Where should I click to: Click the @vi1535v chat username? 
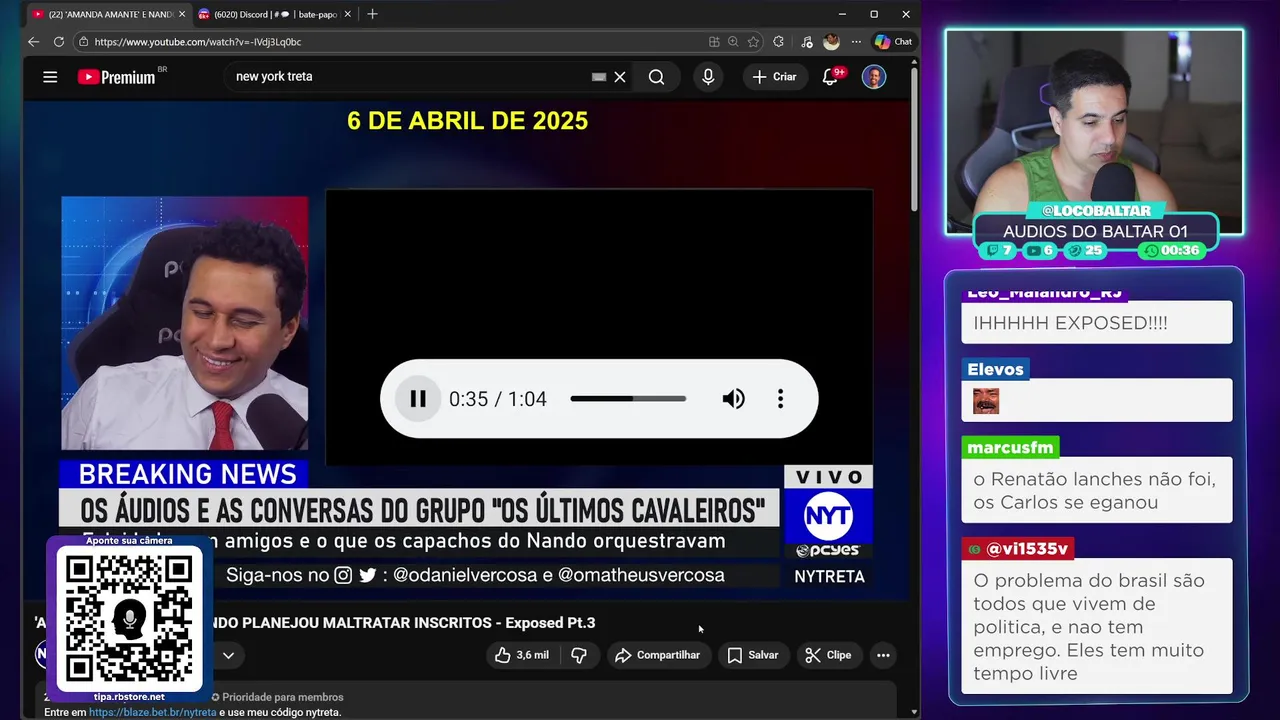click(1018, 549)
